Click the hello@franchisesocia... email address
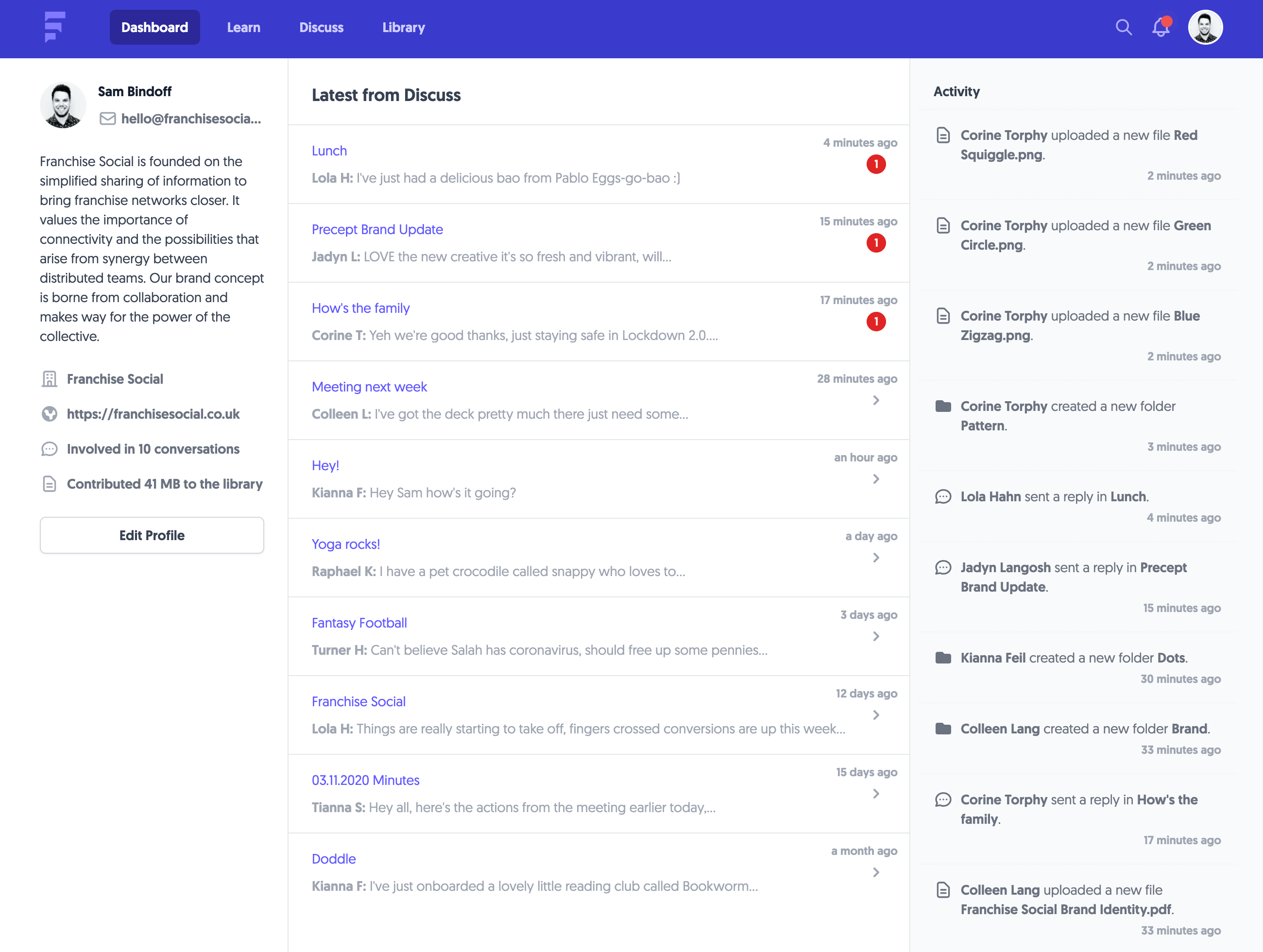This screenshot has height=952, width=1263. [x=191, y=119]
